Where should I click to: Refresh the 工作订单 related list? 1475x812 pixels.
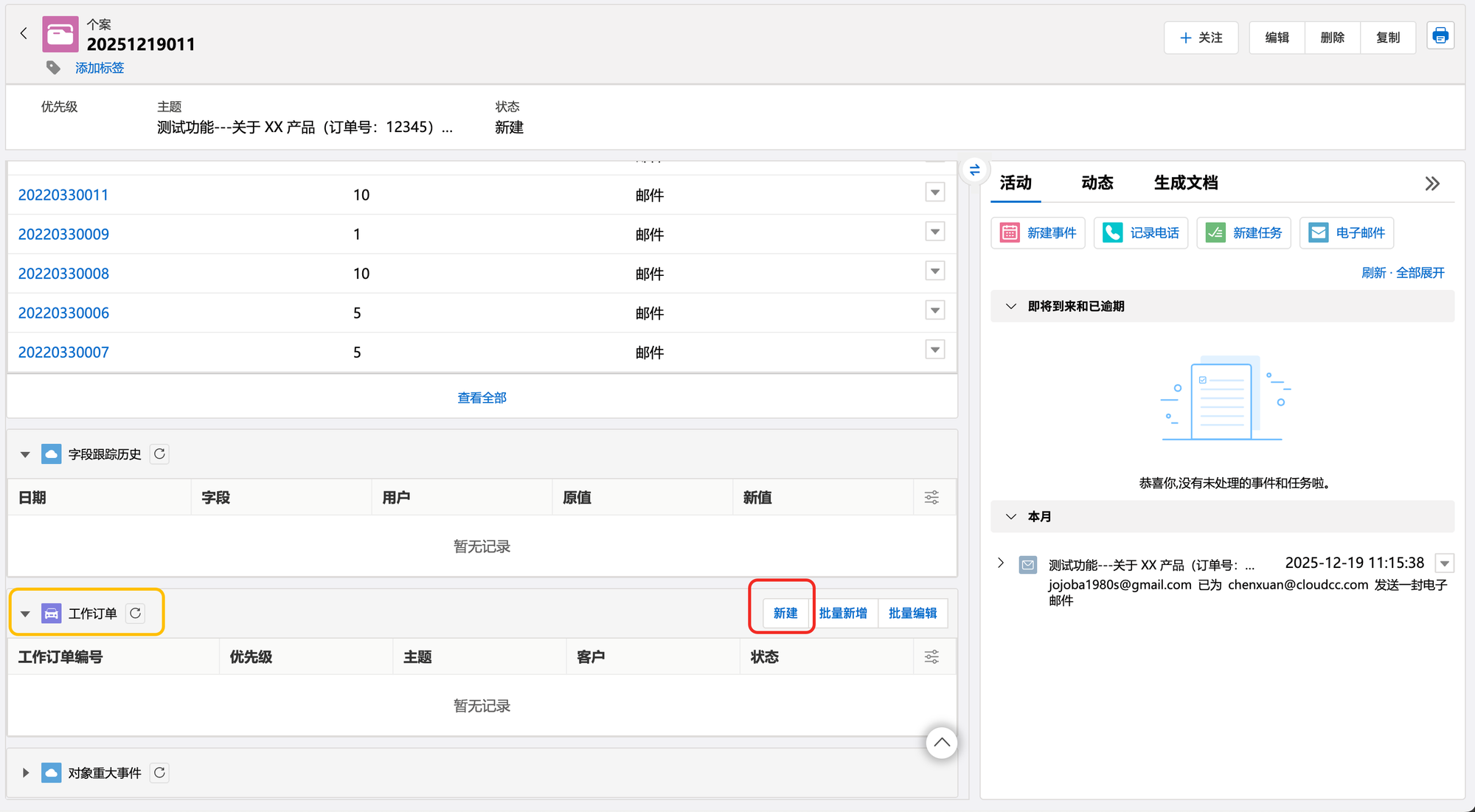tap(136, 613)
